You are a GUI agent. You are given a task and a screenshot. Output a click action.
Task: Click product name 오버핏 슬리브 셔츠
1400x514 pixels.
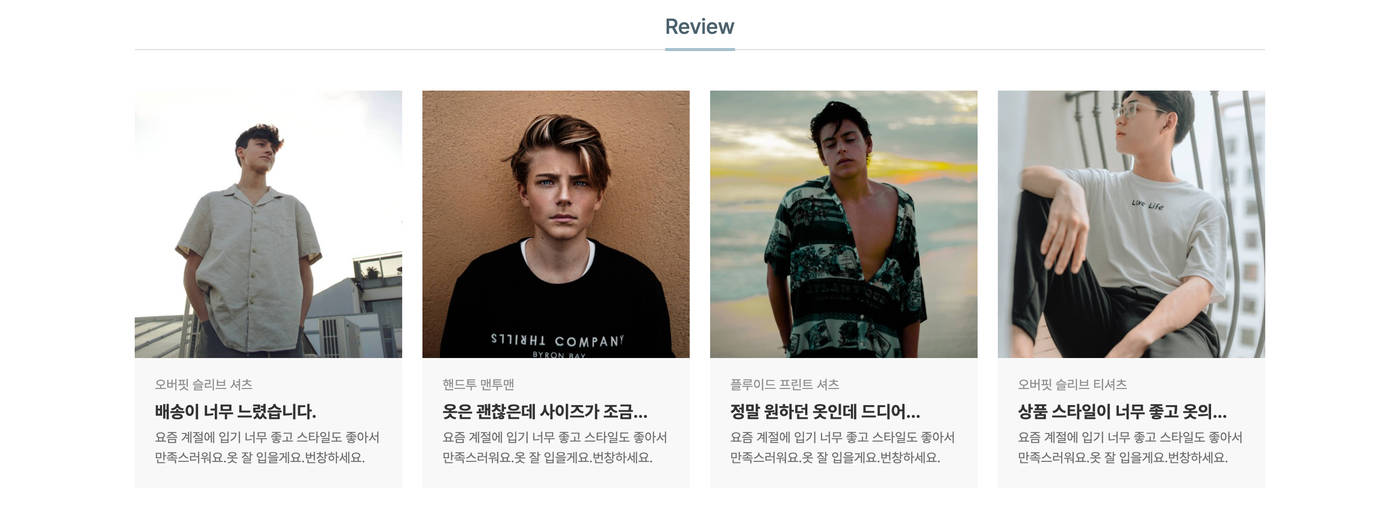pyautogui.click(x=204, y=384)
